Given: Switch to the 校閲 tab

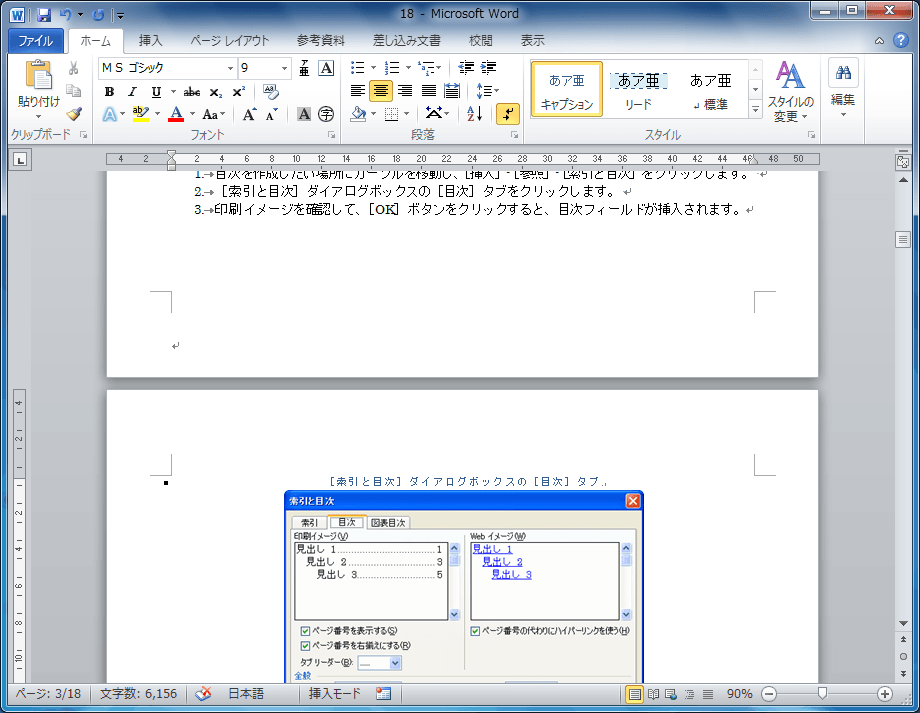Looking at the screenshot, I should coord(481,40).
